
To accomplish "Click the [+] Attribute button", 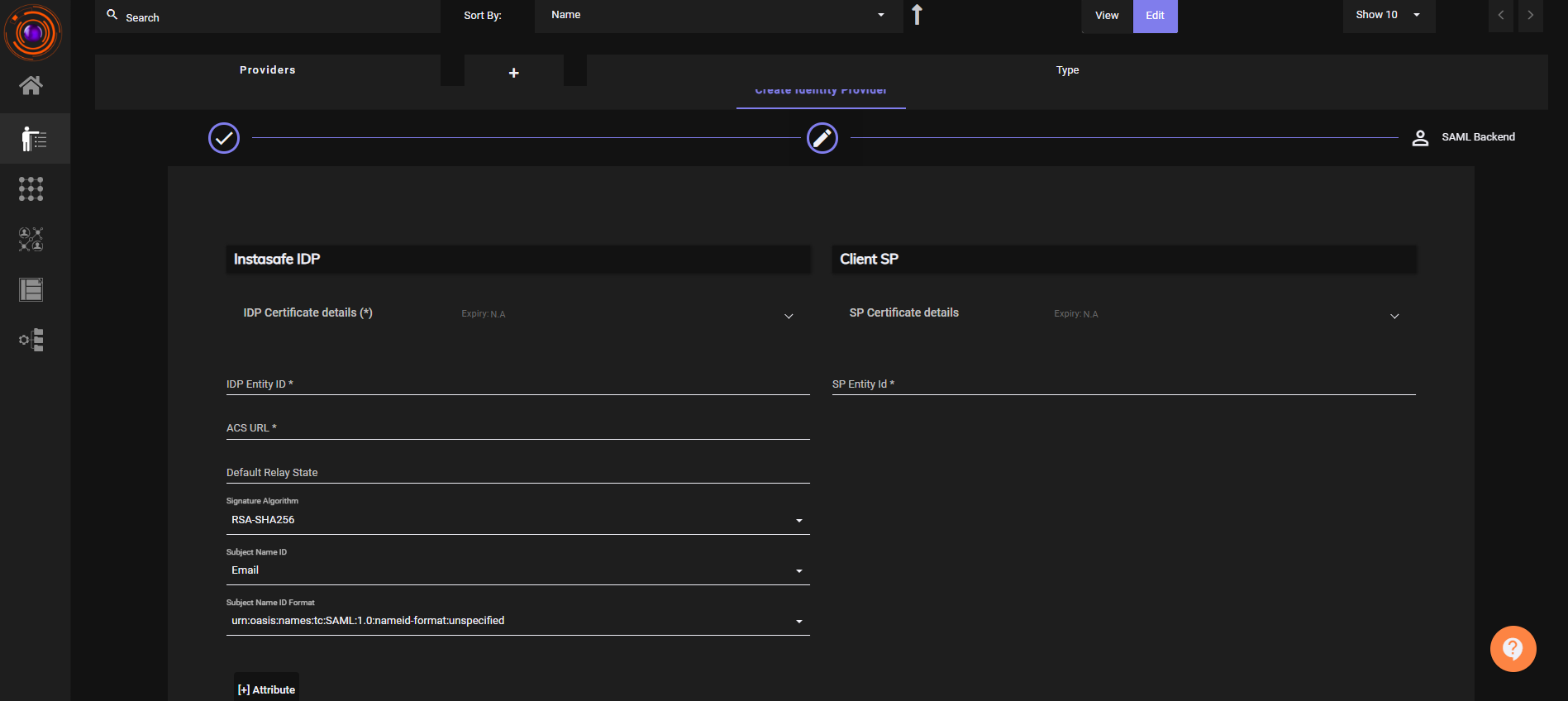I will coord(266,689).
